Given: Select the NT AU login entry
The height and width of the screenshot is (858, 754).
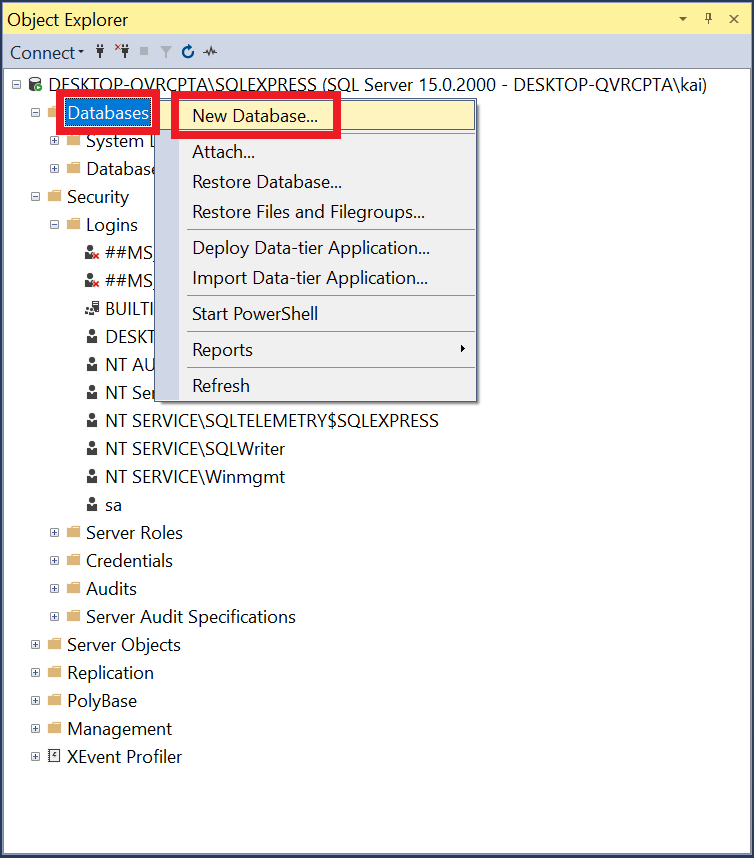Looking at the screenshot, I should [x=130, y=364].
